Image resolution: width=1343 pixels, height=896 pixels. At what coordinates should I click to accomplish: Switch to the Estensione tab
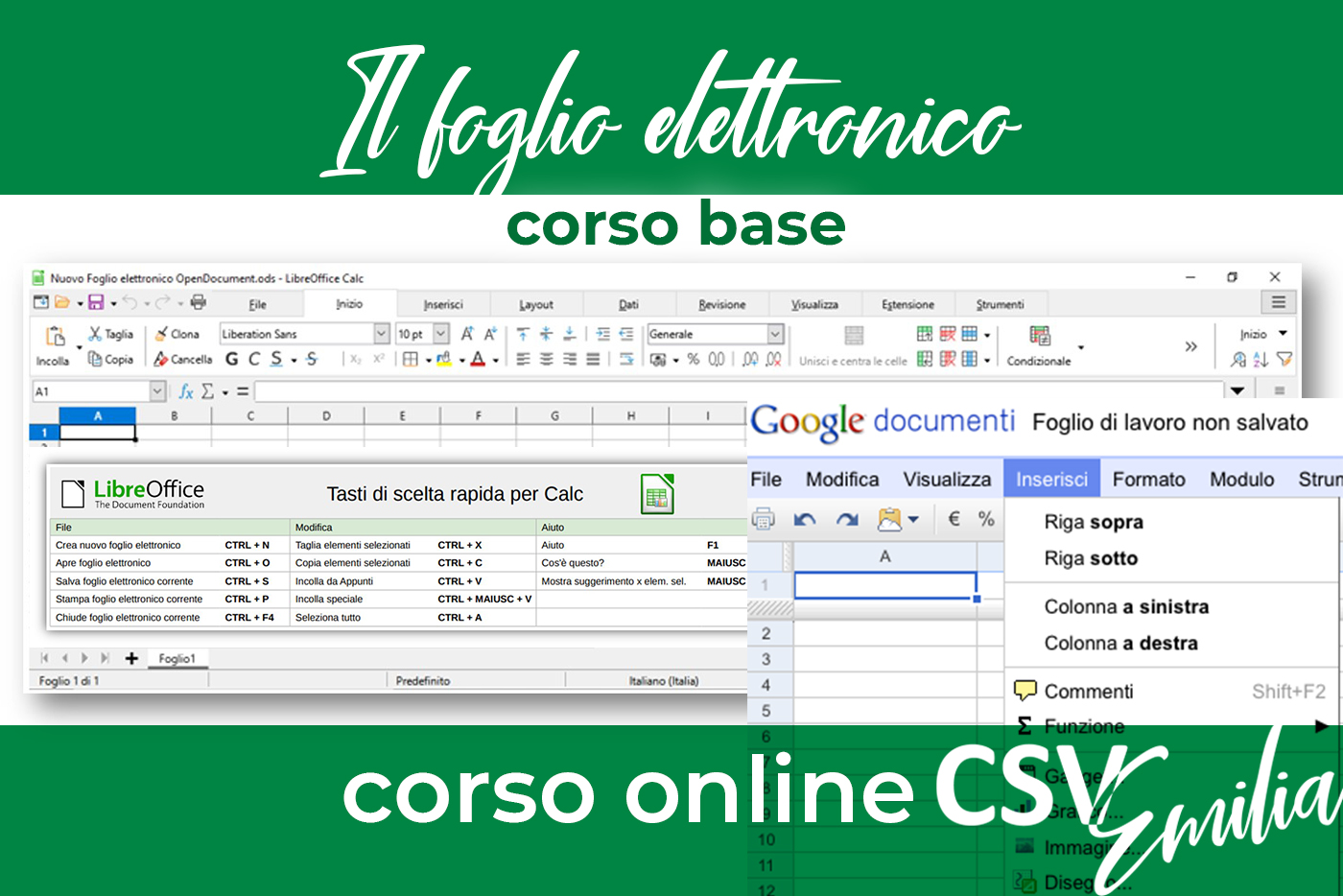tap(907, 304)
